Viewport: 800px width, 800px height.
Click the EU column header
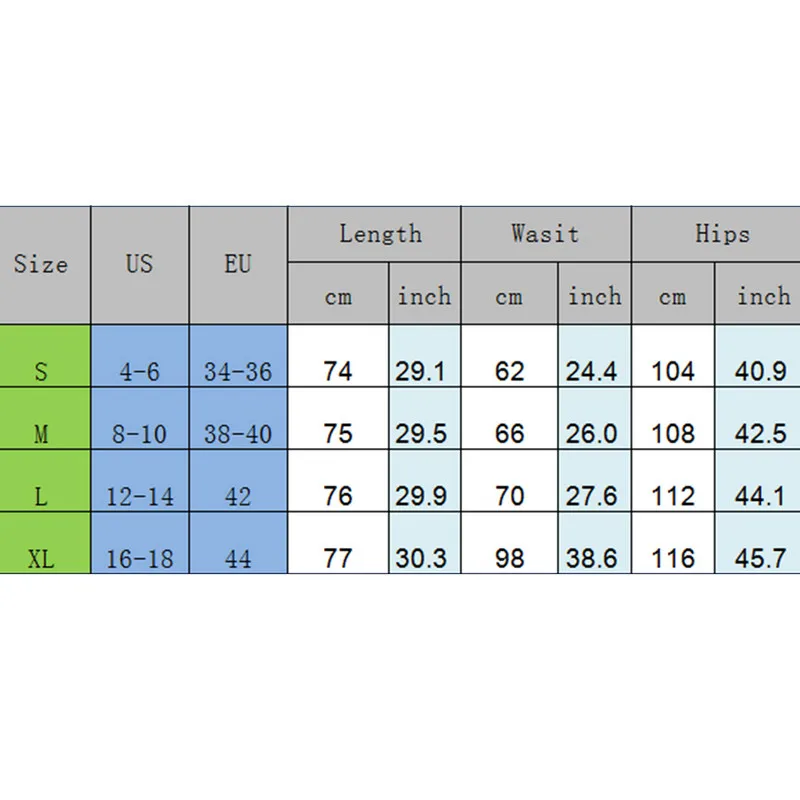coord(238,265)
